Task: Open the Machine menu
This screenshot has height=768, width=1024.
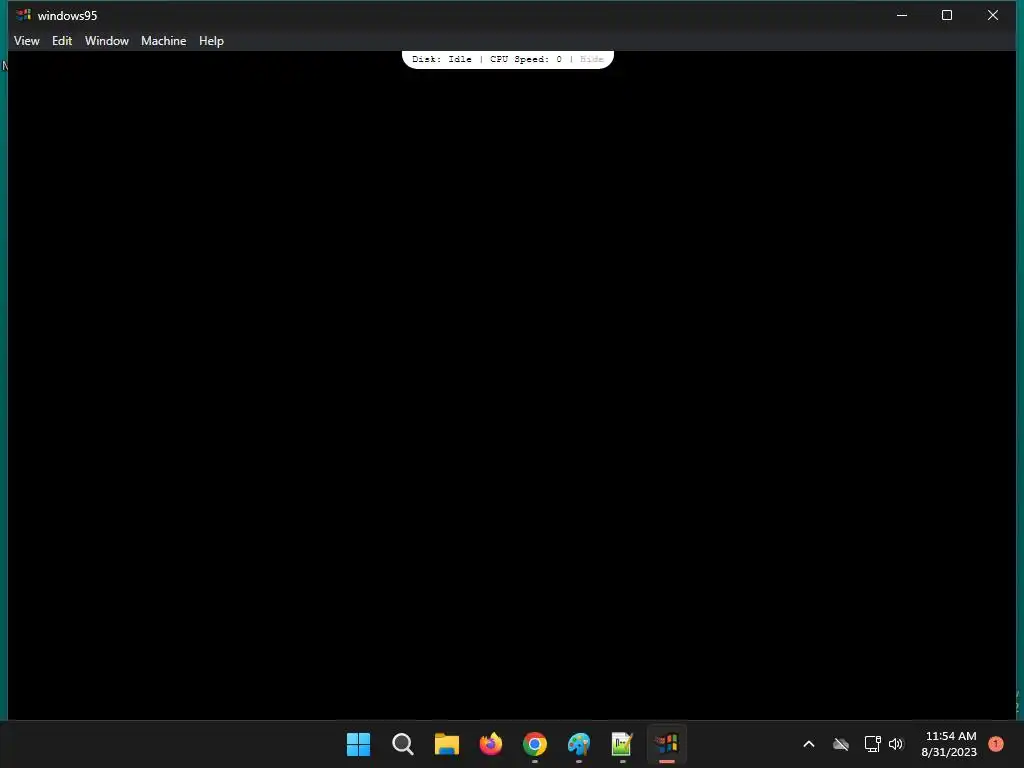Action: pyautogui.click(x=163, y=40)
